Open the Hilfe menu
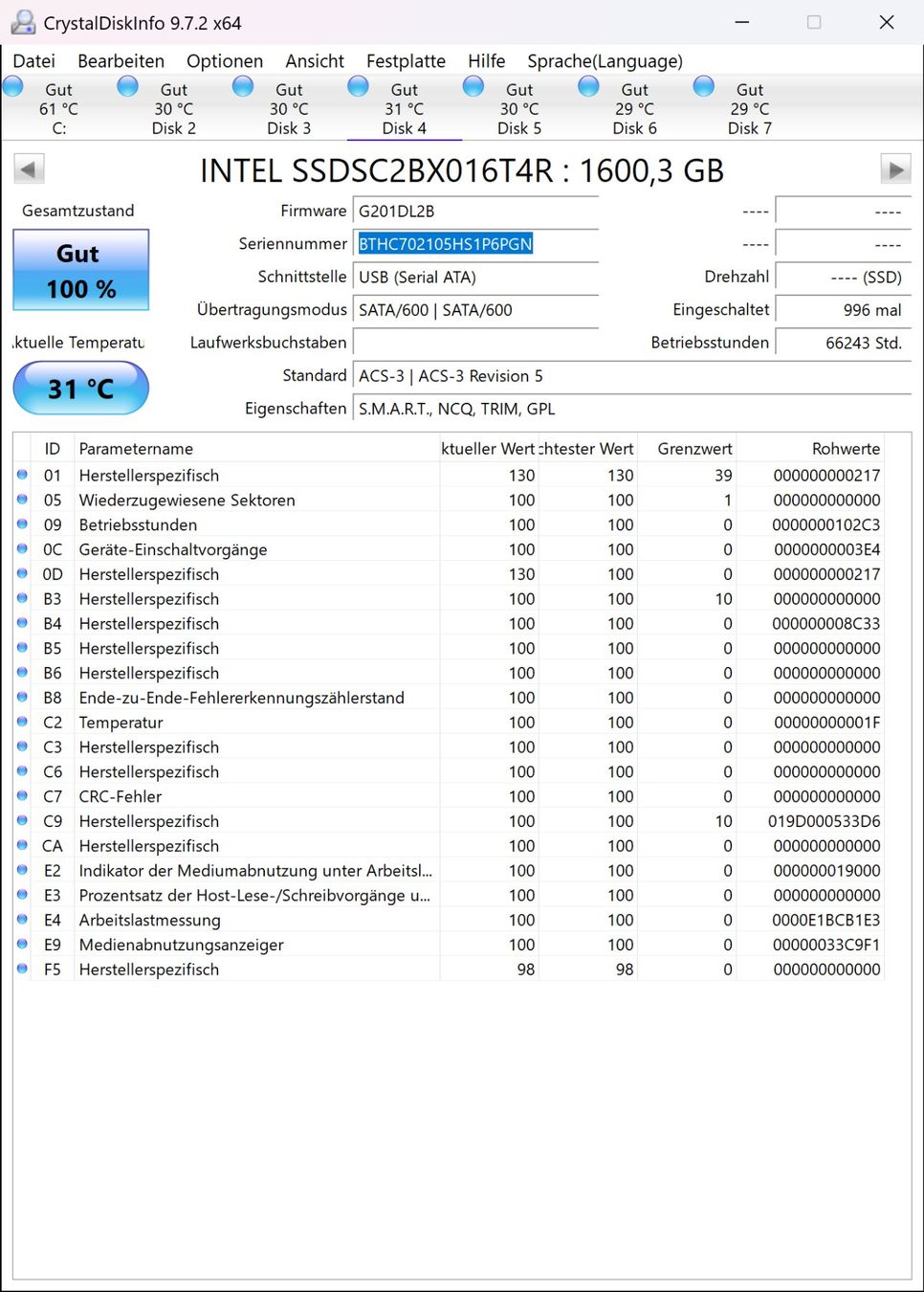Viewport: 924px width, 1292px height. pyautogui.click(x=486, y=61)
